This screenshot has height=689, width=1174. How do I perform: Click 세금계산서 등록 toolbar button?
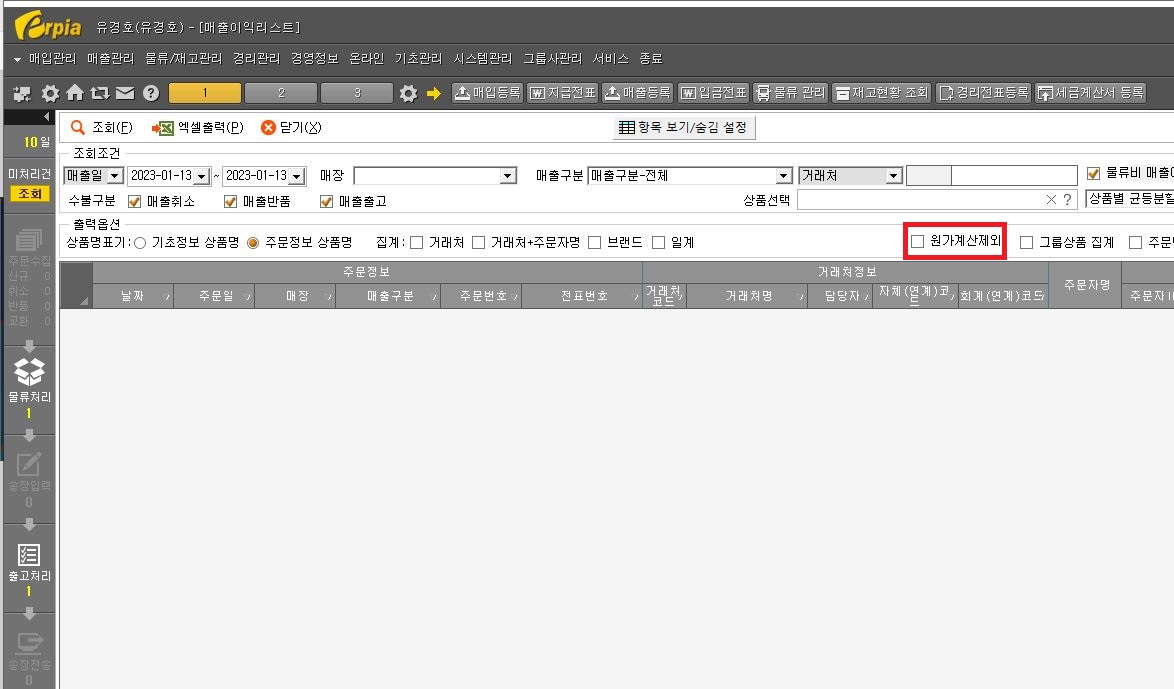click(1090, 93)
